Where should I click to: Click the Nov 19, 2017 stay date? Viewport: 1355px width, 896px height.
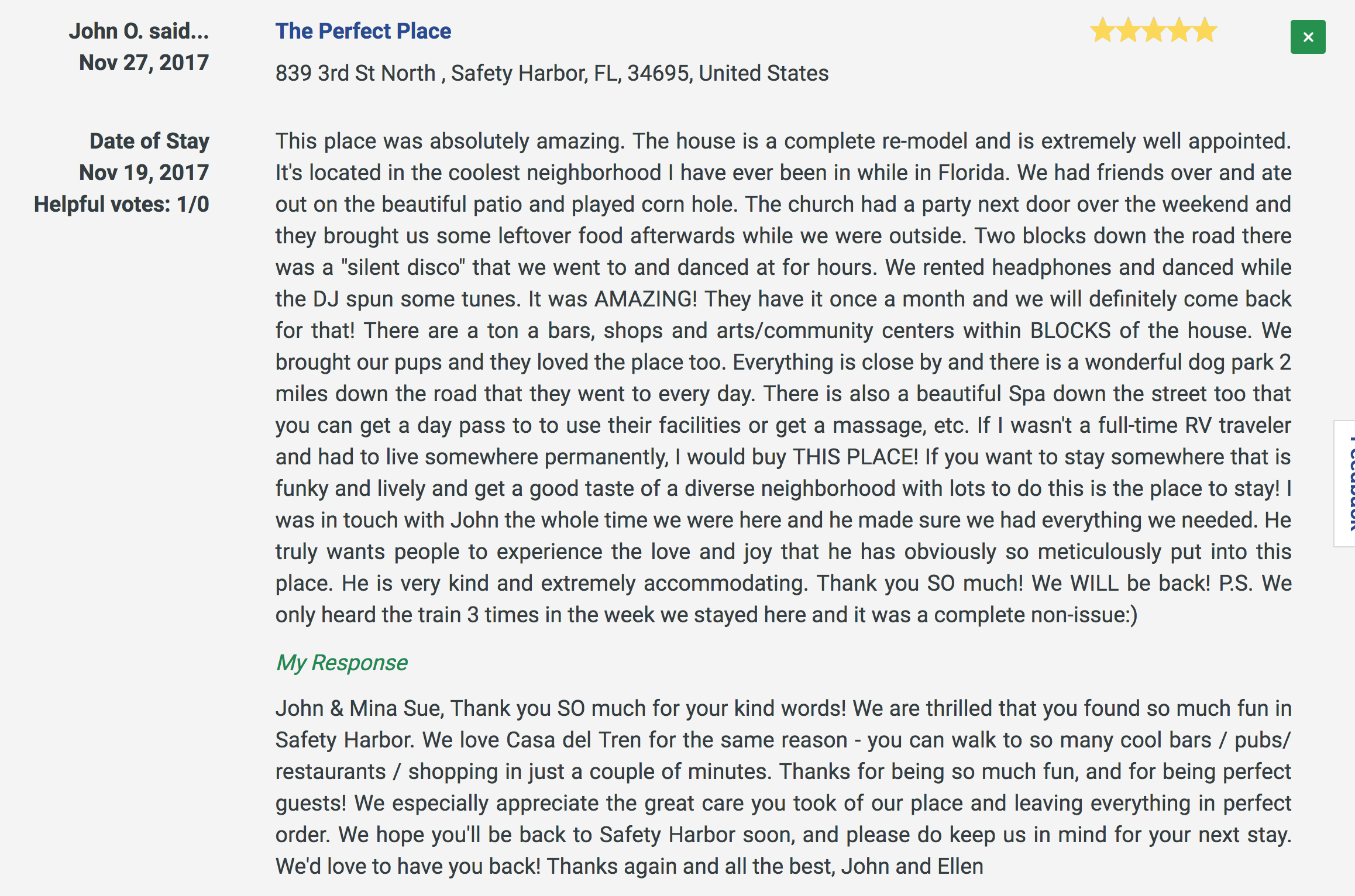tap(144, 173)
